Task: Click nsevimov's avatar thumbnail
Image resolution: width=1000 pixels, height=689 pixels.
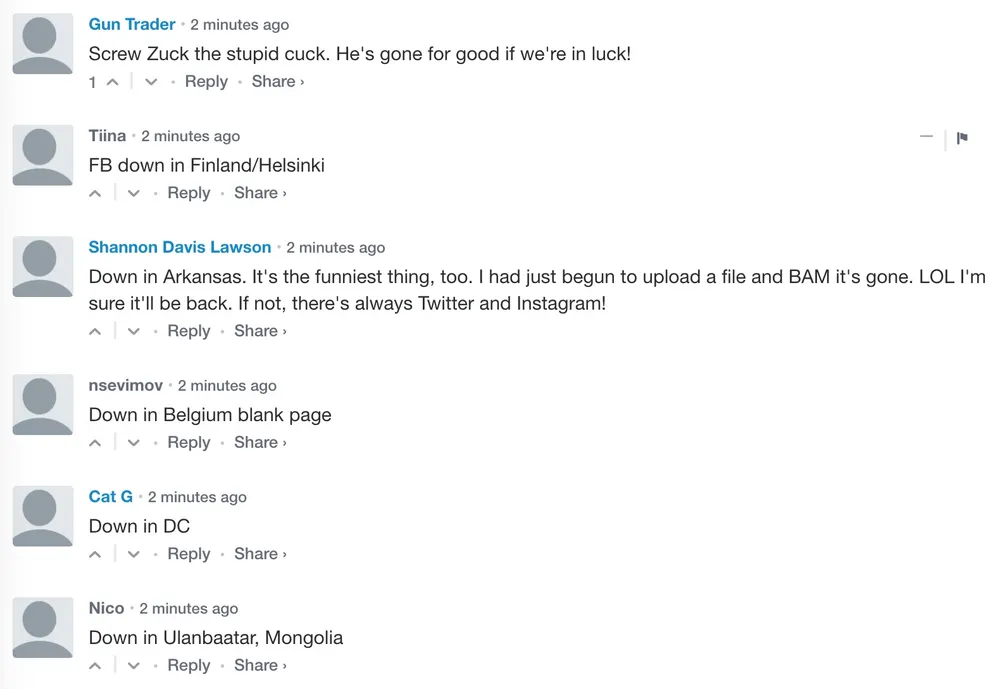Action: point(43,404)
